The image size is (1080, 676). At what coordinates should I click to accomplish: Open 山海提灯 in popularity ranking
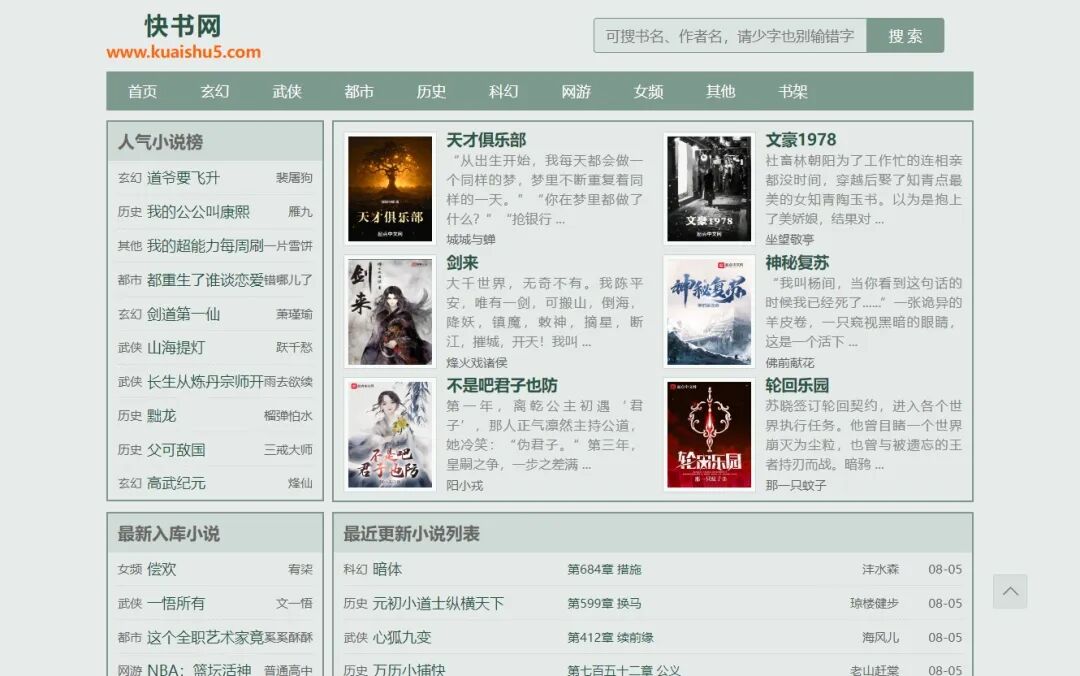pyautogui.click(x=176, y=347)
